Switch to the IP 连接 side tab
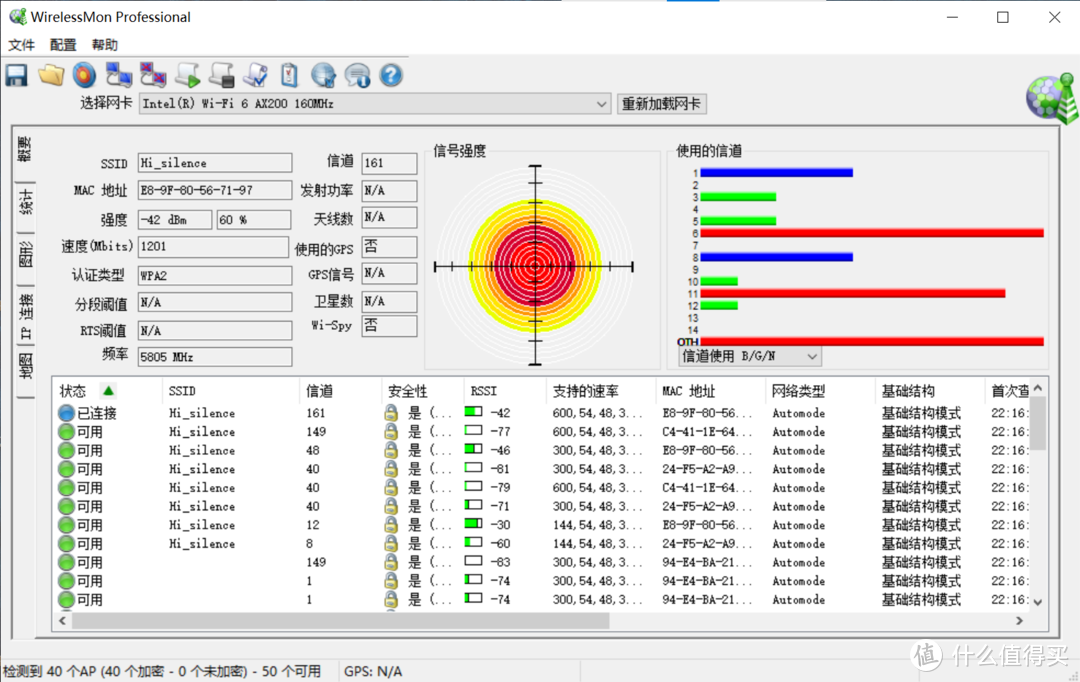The height and width of the screenshot is (682, 1080). (25, 316)
